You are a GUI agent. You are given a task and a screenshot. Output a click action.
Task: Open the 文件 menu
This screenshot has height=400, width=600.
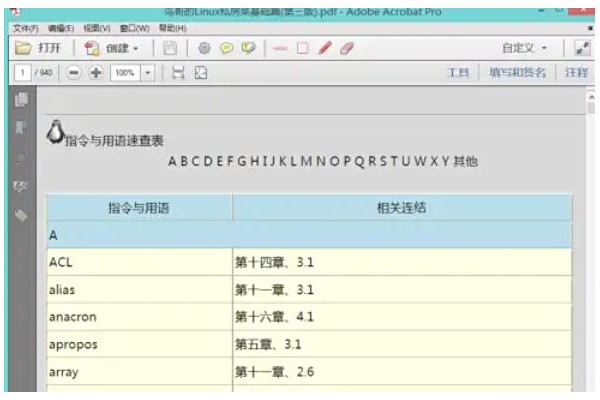25,28
